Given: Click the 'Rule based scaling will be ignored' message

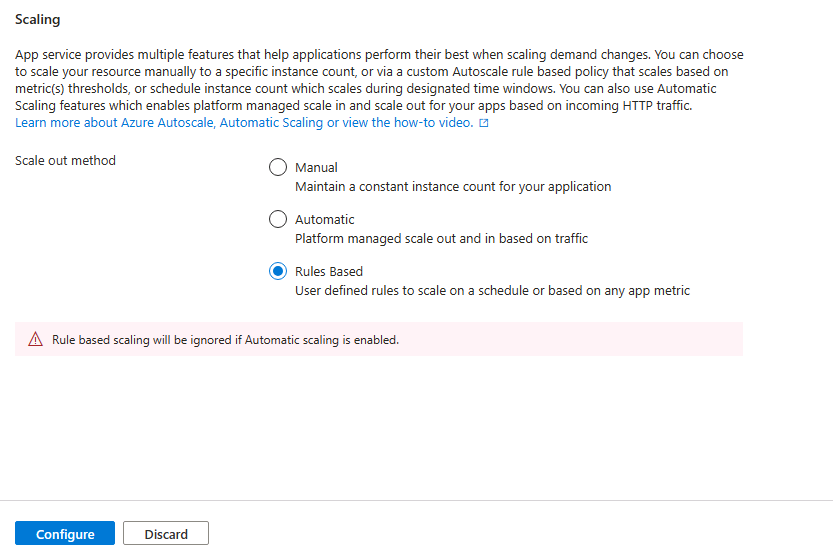Looking at the screenshot, I should click(x=225, y=340).
